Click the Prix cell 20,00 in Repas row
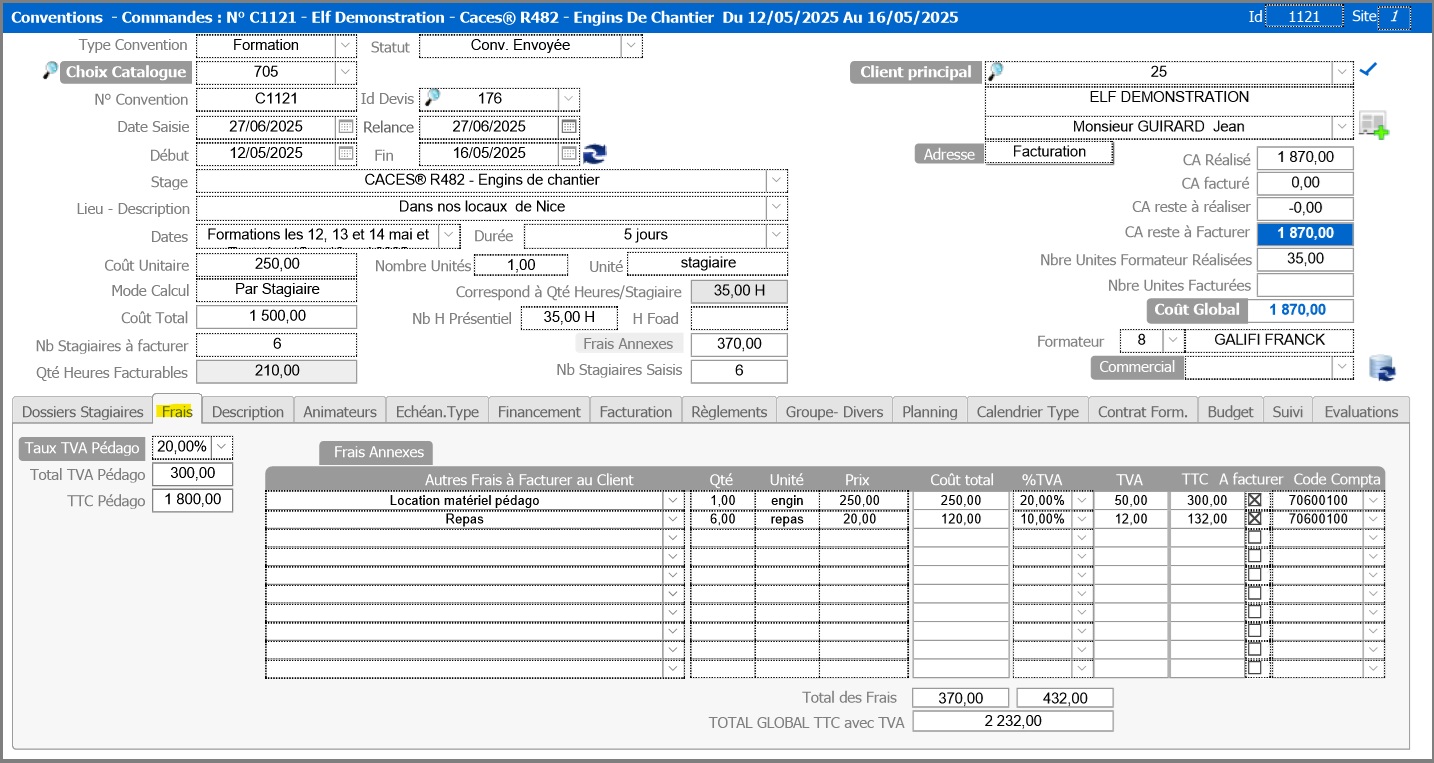 pos(863,519)
